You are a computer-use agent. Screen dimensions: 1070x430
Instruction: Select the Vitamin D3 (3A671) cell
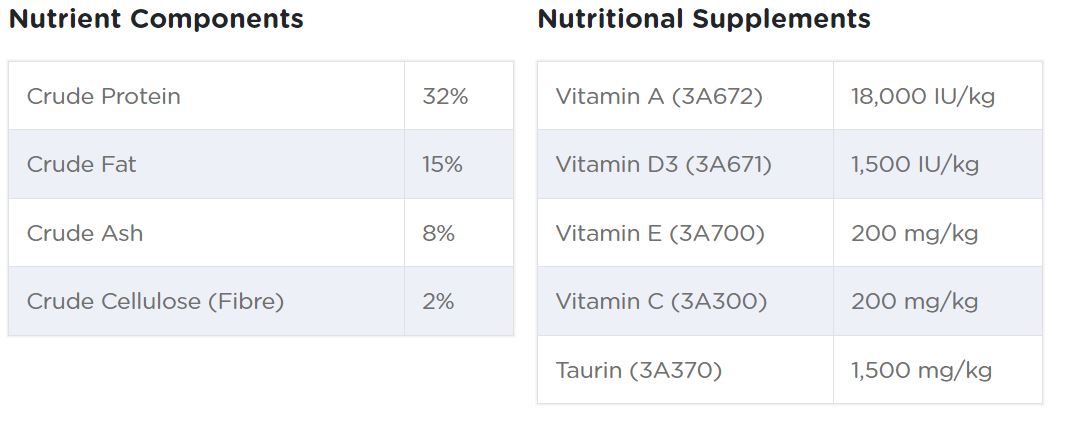[663, 164]
